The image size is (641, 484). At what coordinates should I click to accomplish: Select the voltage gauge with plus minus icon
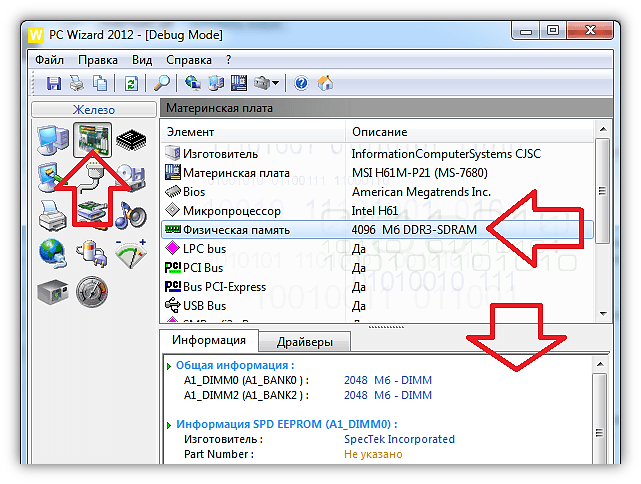pyautogui.click(x=131, y=253)
